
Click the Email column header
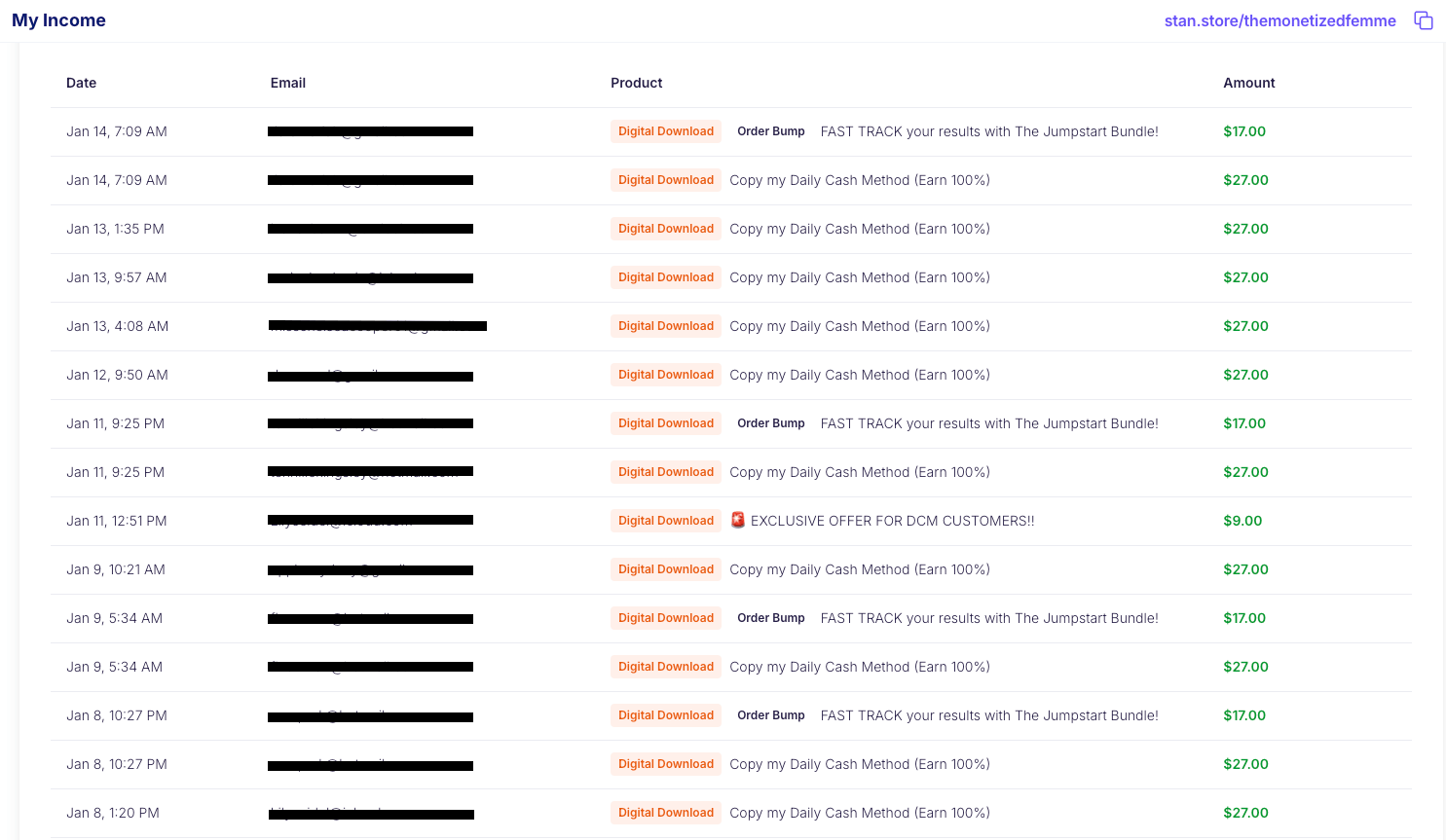tap(288, 83)
